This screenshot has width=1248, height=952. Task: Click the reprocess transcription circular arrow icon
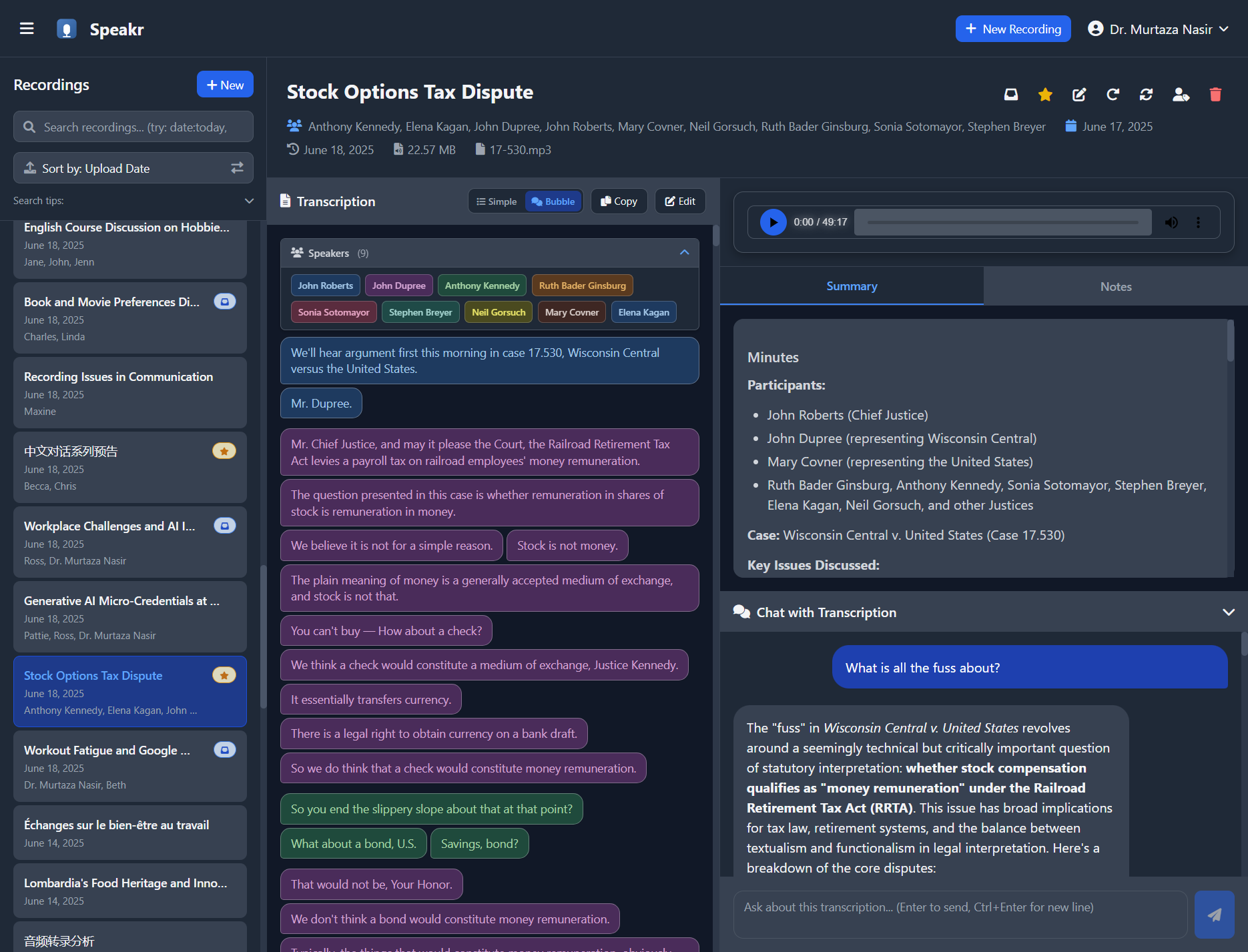pos(1113,95)
